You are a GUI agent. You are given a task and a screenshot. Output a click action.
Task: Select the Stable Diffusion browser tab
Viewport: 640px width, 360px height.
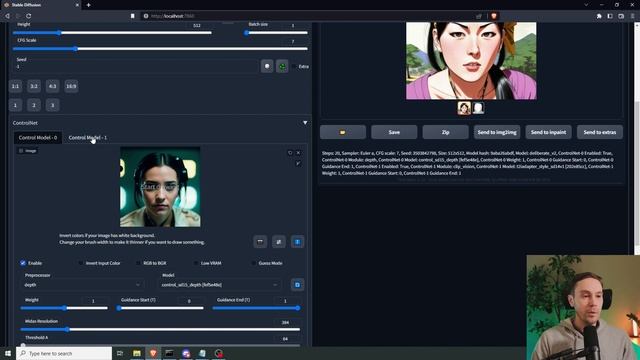[x=41, y=5]
